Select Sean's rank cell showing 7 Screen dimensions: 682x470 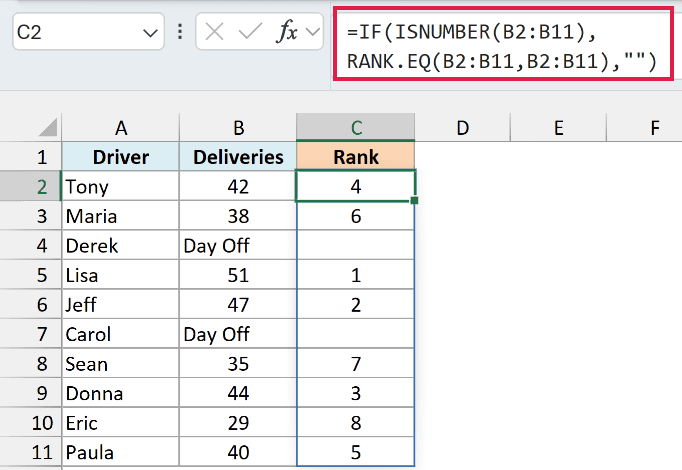[356, 363]
